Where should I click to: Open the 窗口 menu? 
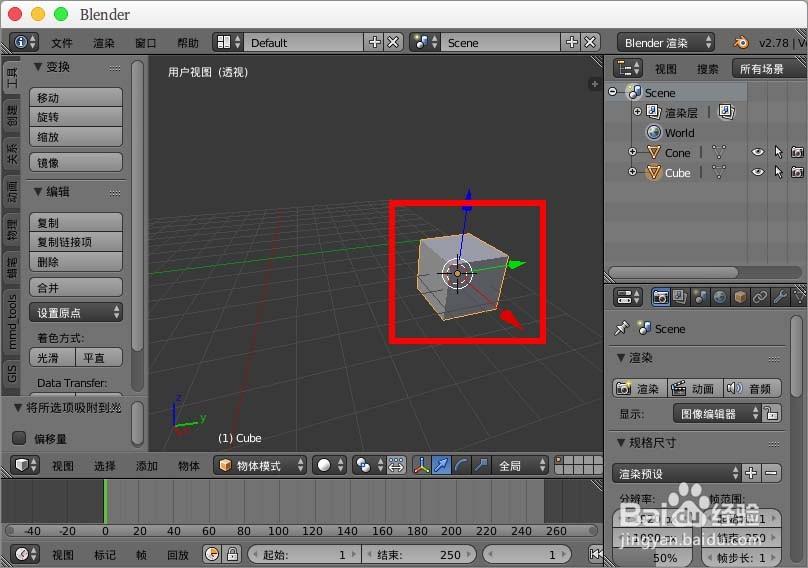point(146,43)
